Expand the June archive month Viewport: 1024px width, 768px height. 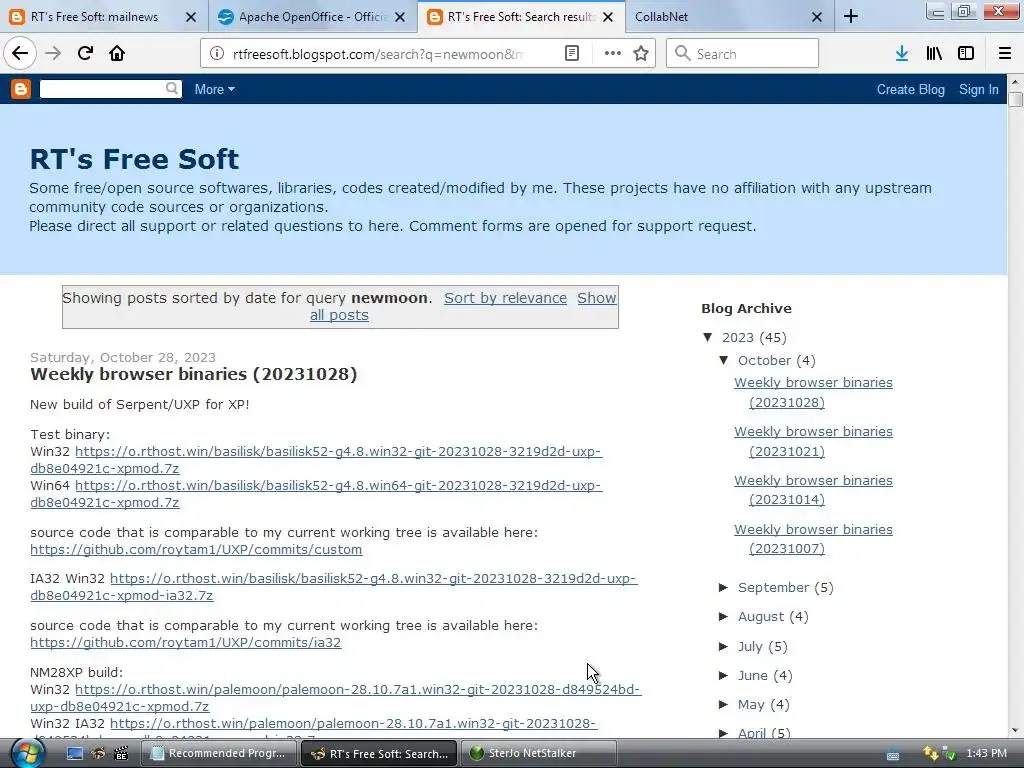pyautogui.click(x=724, y=675)
